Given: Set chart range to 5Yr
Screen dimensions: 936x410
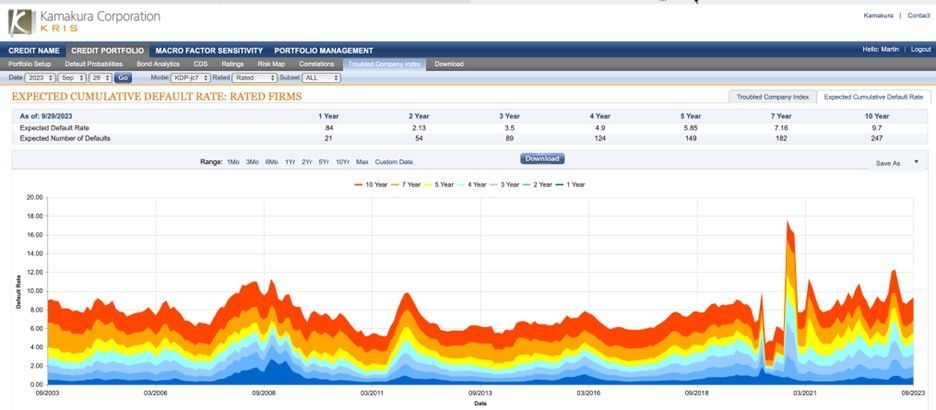Looking at the screenshot, I should (x=324, y=162).
